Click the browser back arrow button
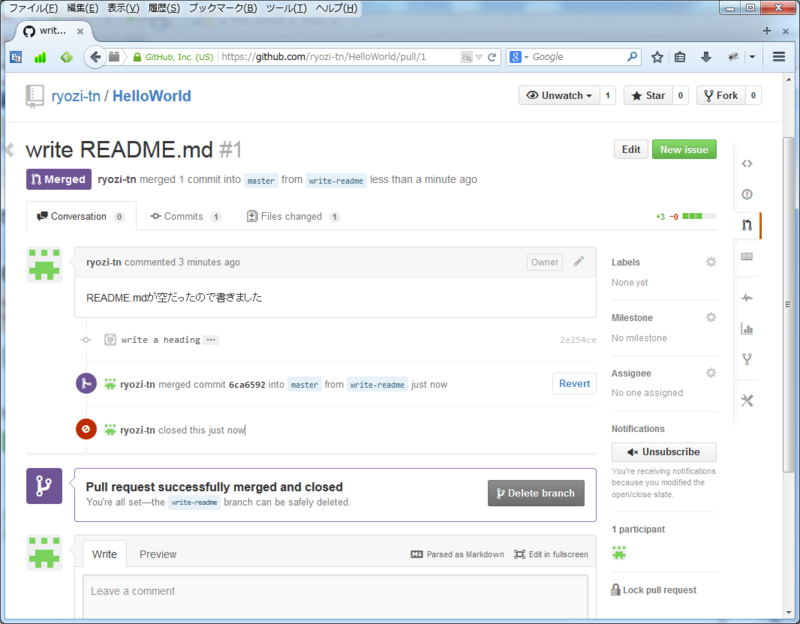Viewport: 800px width, 624px height. click(x=94, y=57)
